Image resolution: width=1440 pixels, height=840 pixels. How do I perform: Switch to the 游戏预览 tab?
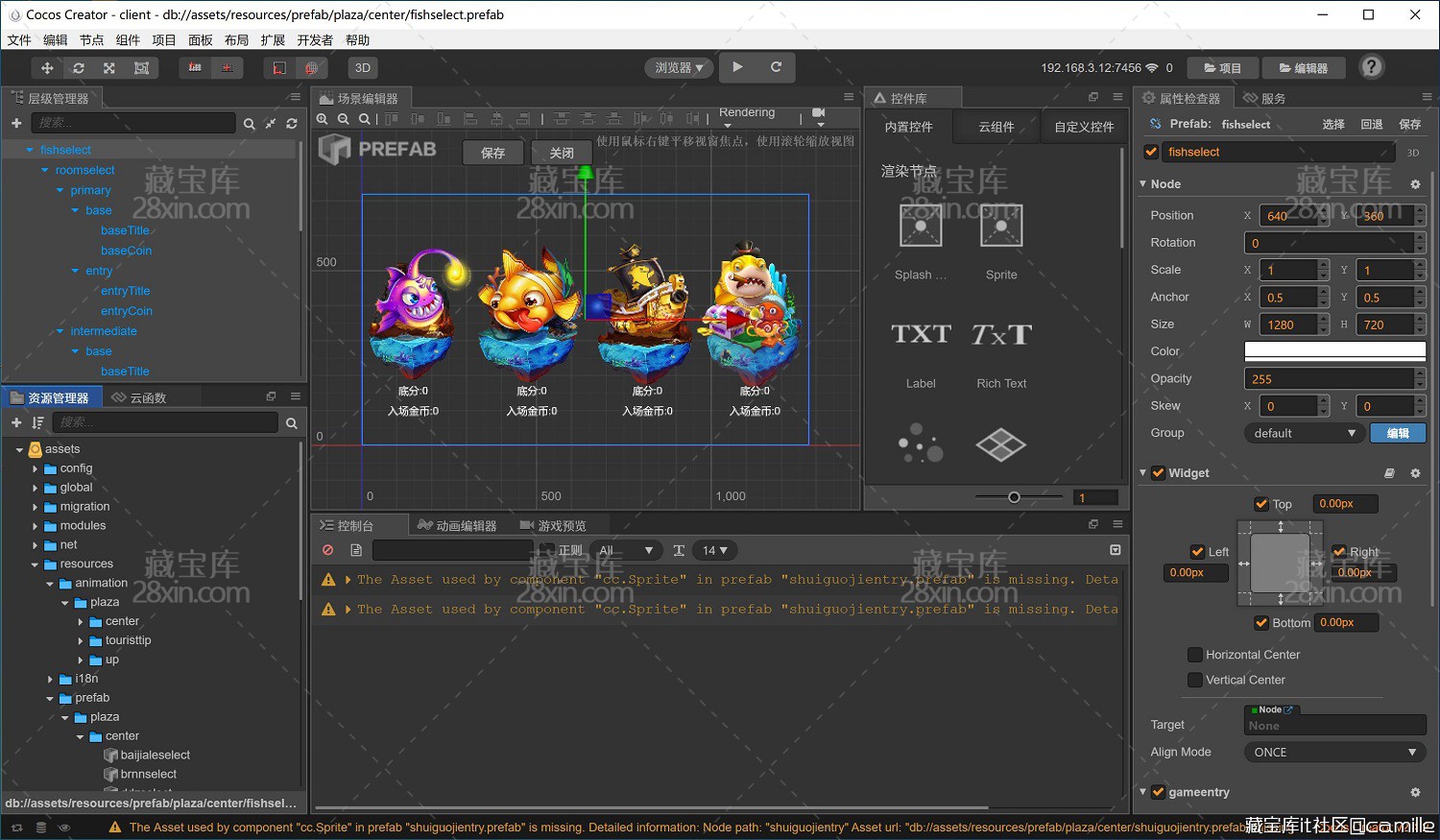(x=553, y=526)
